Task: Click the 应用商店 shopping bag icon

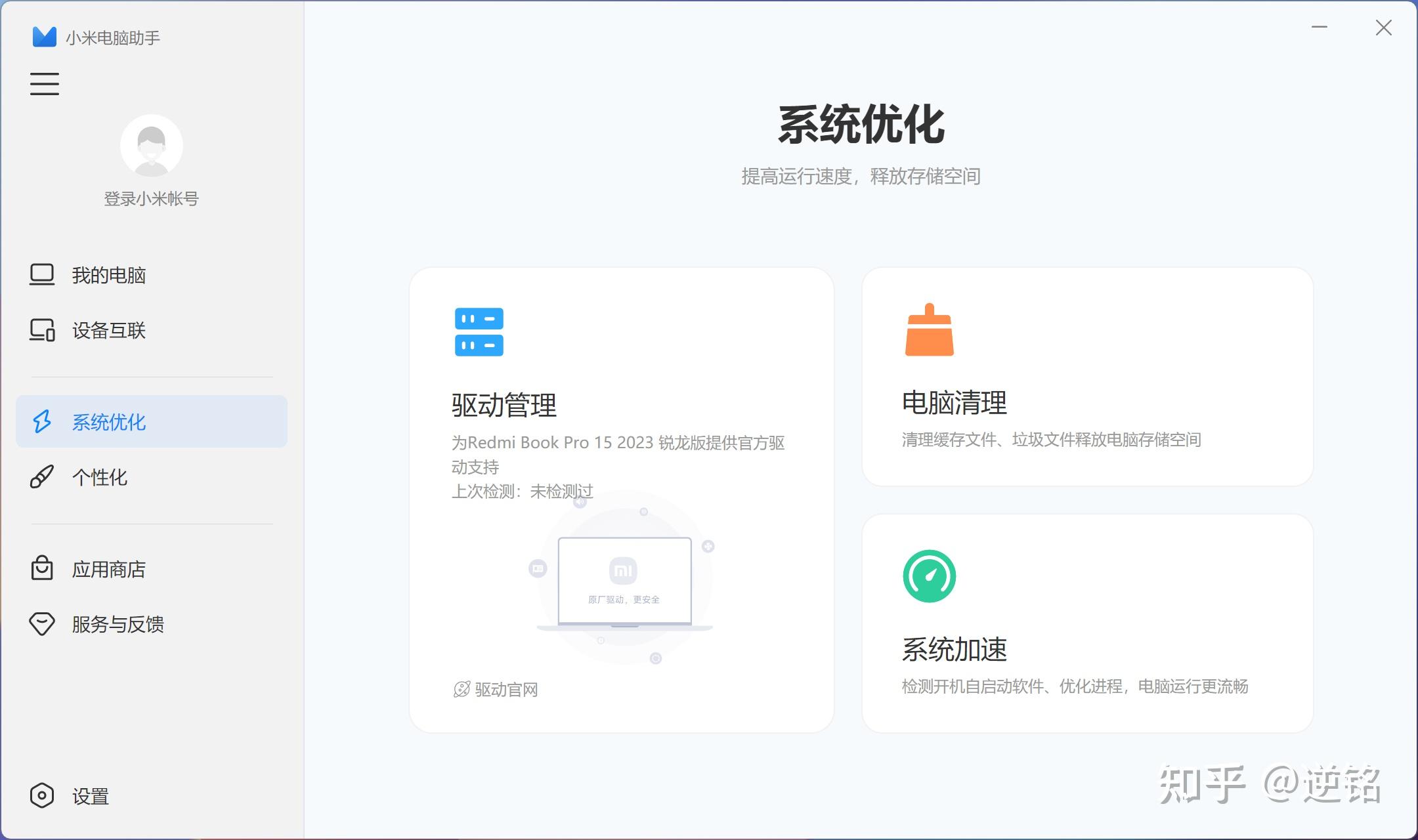Action: tap(42, 568)
